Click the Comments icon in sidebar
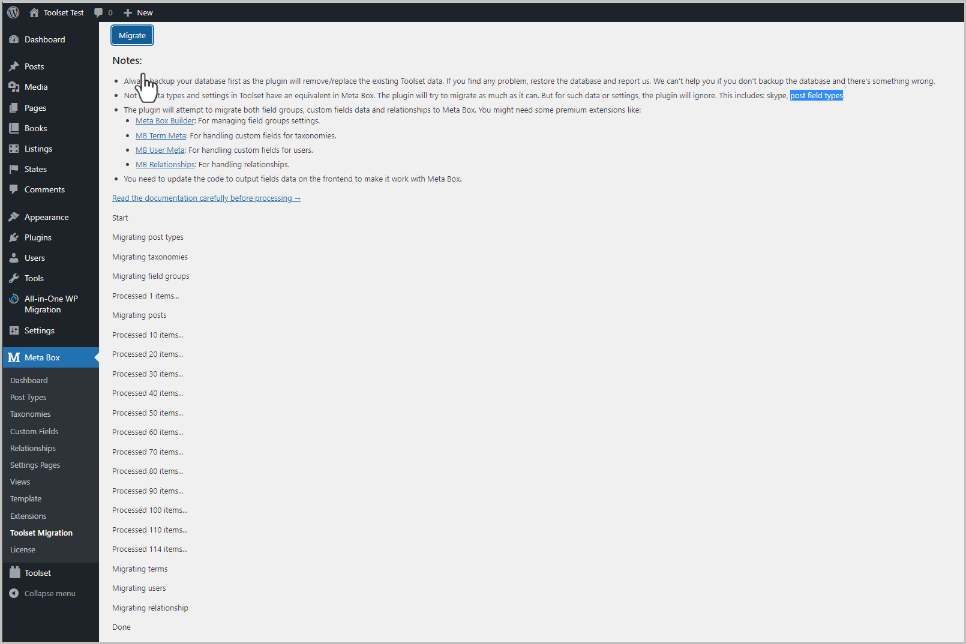 14,190
